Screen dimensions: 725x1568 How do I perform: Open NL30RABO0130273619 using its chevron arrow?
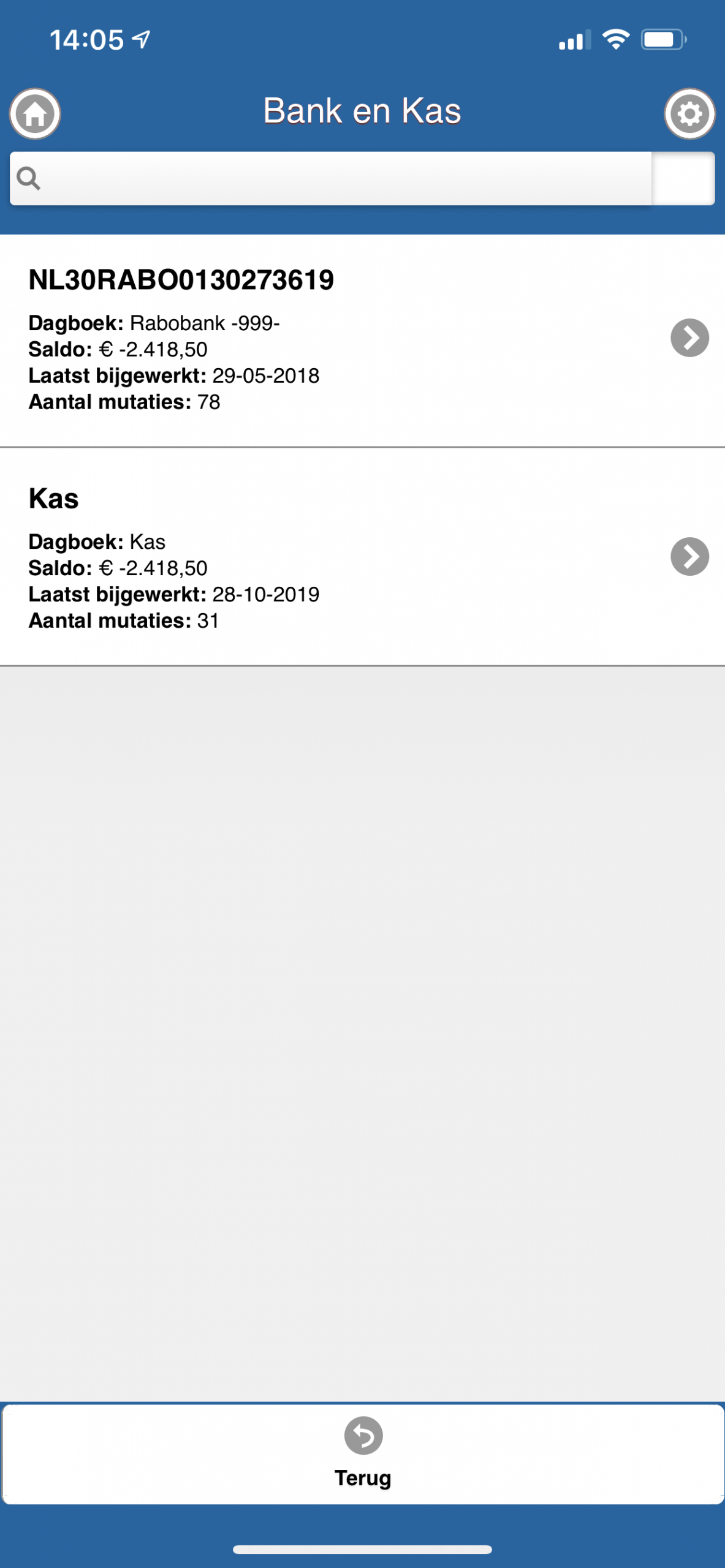(689, 337)
